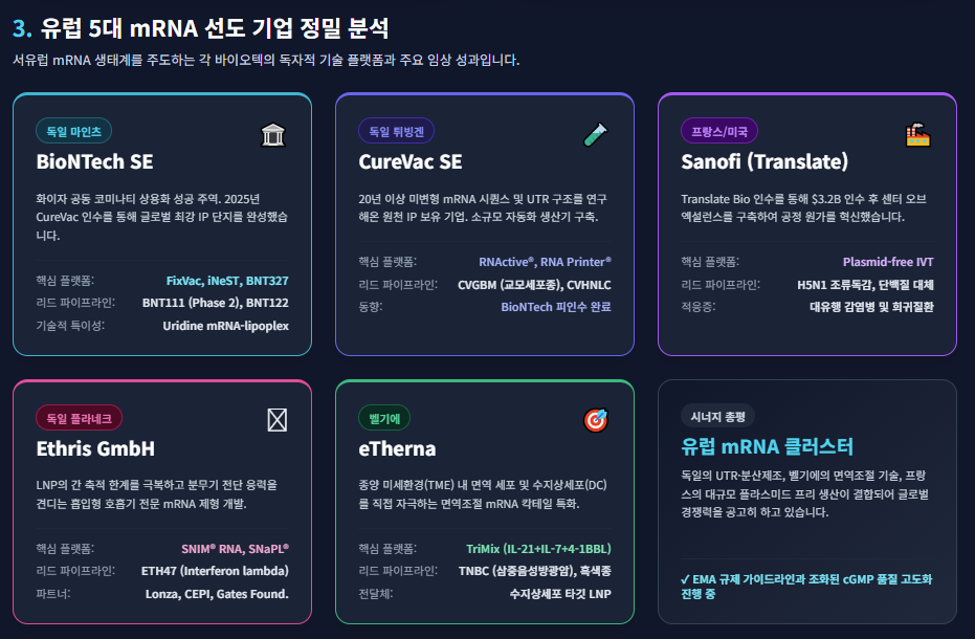Click the FixVac, iNeST, BNT327 platform text
Image resolution: width=975 pixels, height=639 pixels.
click(228, 281)
